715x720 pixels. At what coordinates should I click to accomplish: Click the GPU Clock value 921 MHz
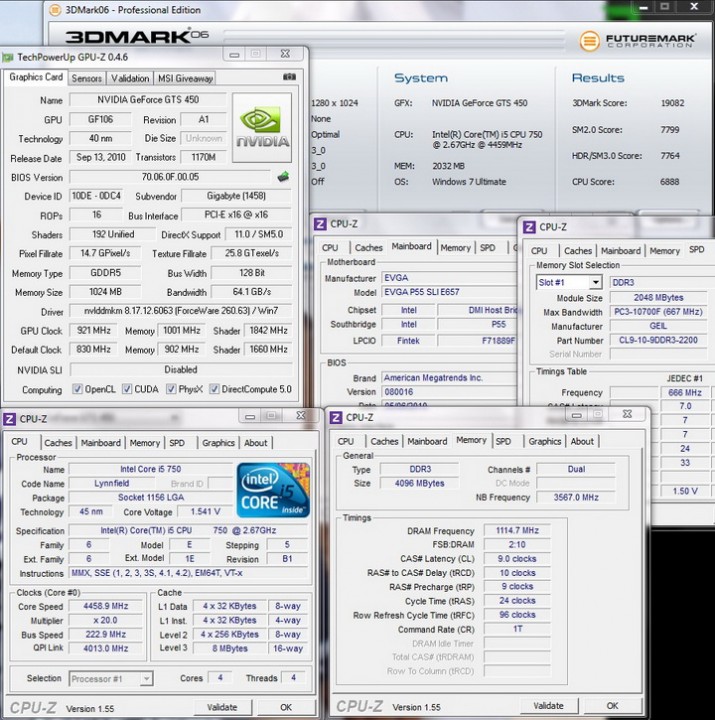pyautogui.click(x=94, y=331)
